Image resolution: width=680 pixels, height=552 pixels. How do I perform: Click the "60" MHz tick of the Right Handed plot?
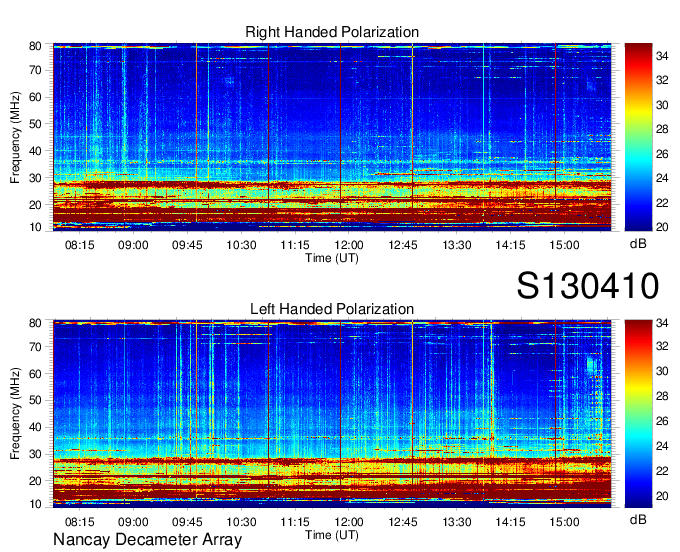pos(35,97)
